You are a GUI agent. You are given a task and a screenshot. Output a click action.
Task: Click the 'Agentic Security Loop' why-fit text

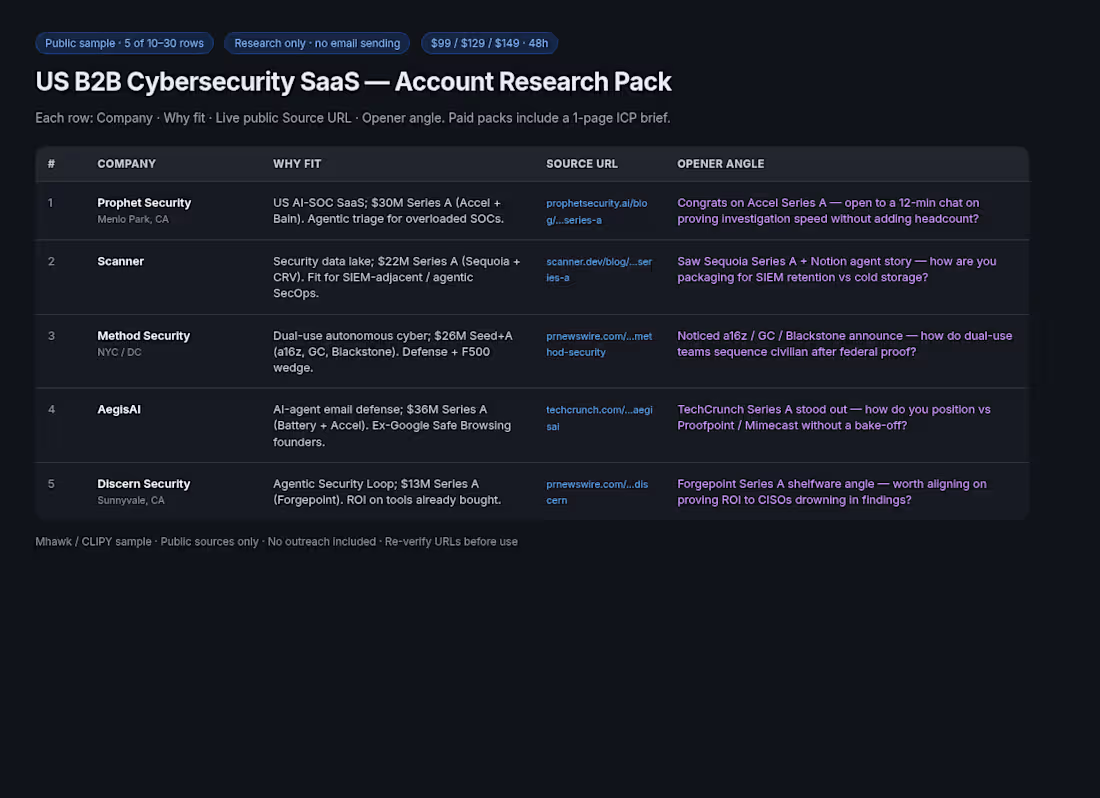[x=387, y=492]
